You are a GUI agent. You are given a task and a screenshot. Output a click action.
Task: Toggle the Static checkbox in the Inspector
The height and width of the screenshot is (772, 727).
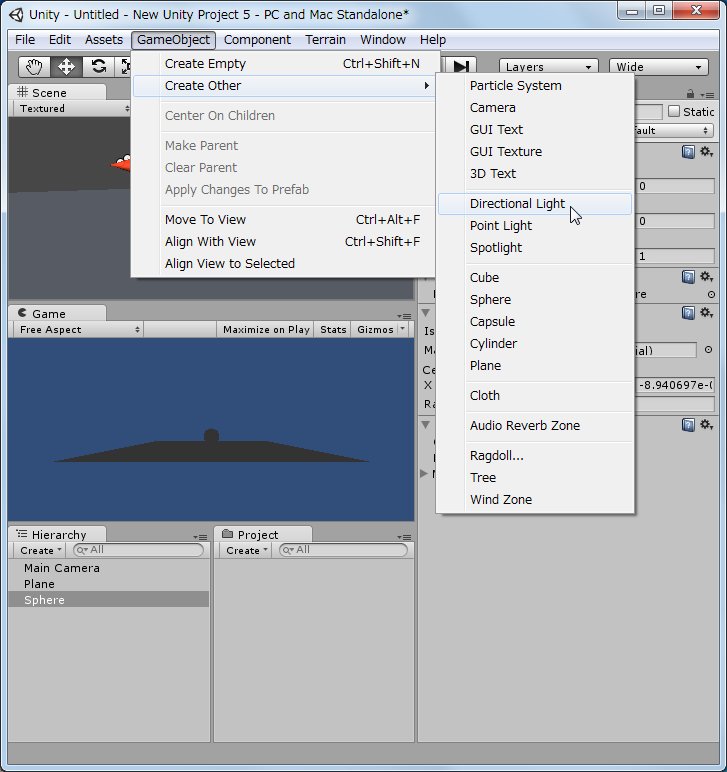(x=673, y=112)
